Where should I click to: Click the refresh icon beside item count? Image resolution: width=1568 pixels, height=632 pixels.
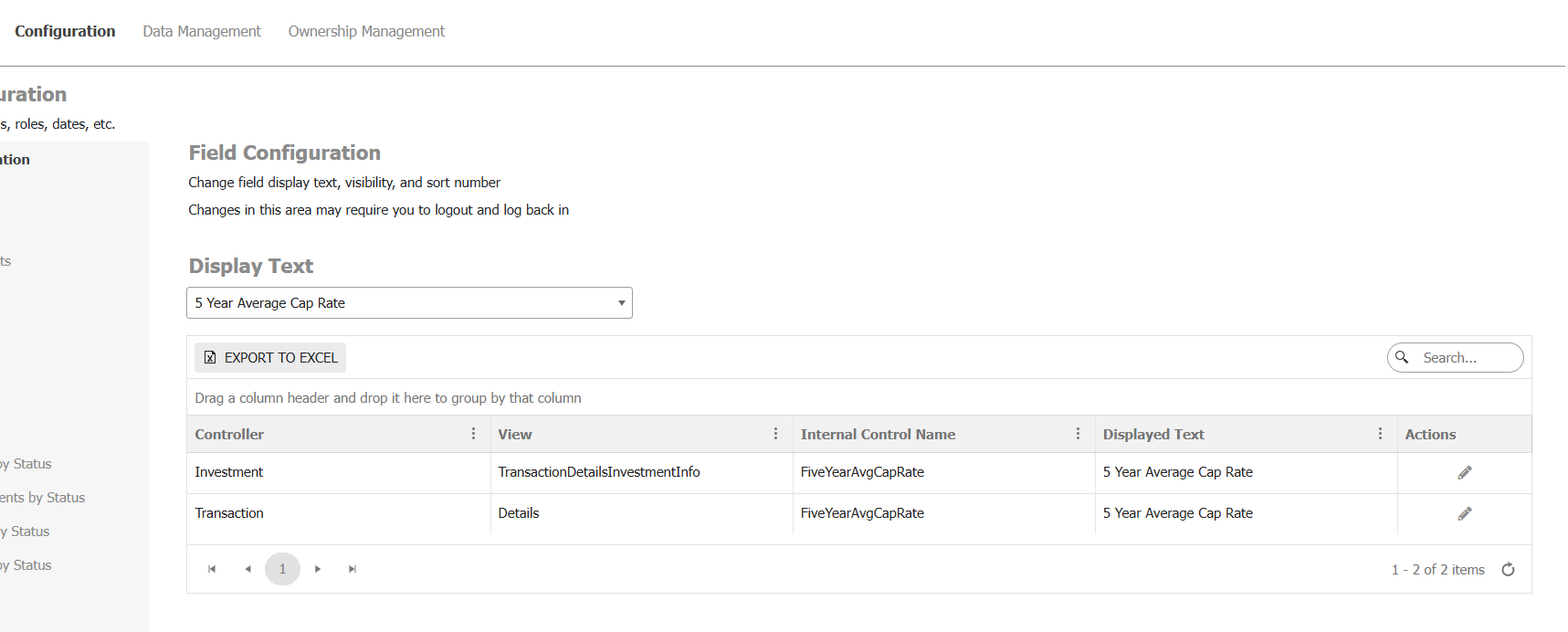(x=1508, y=569)
